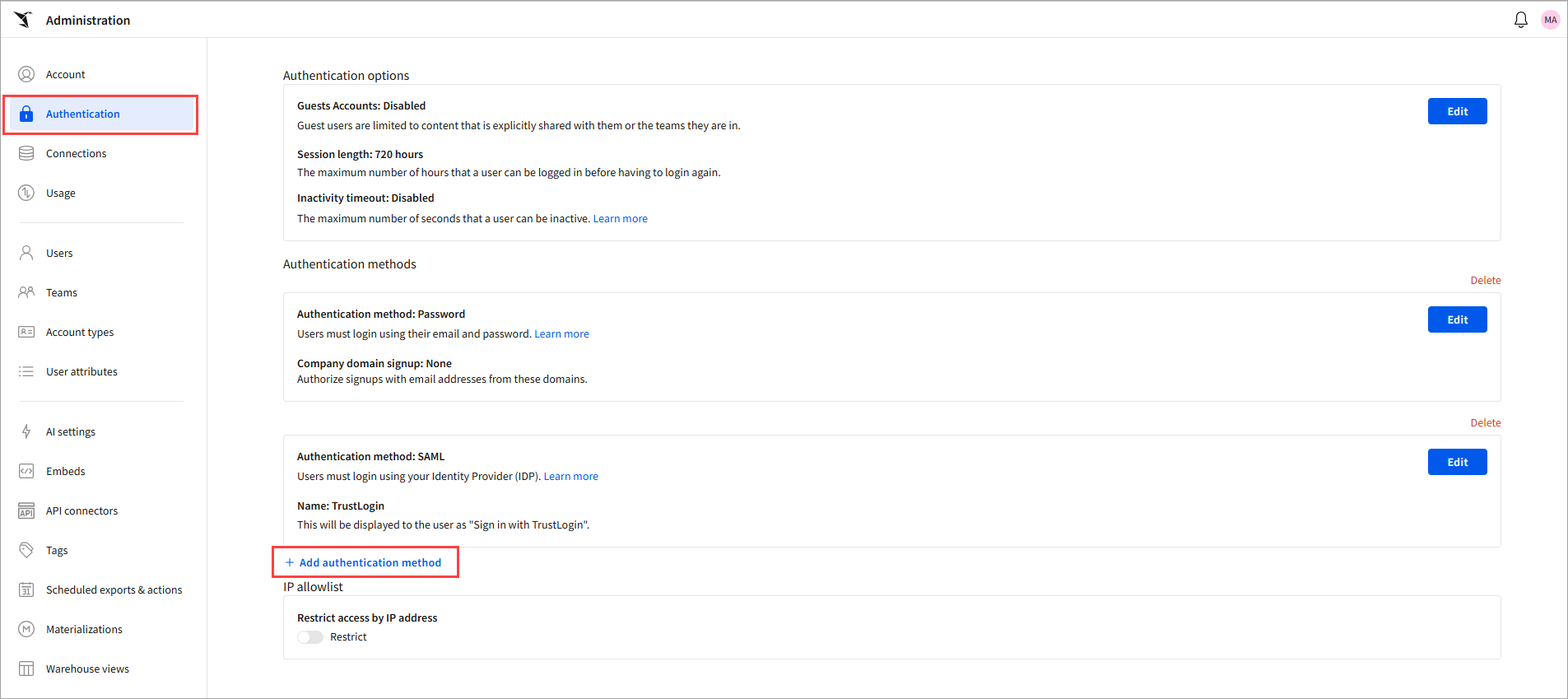Select Authentication in sidebar
The image size is (1568, 699).
click(100, 114)
